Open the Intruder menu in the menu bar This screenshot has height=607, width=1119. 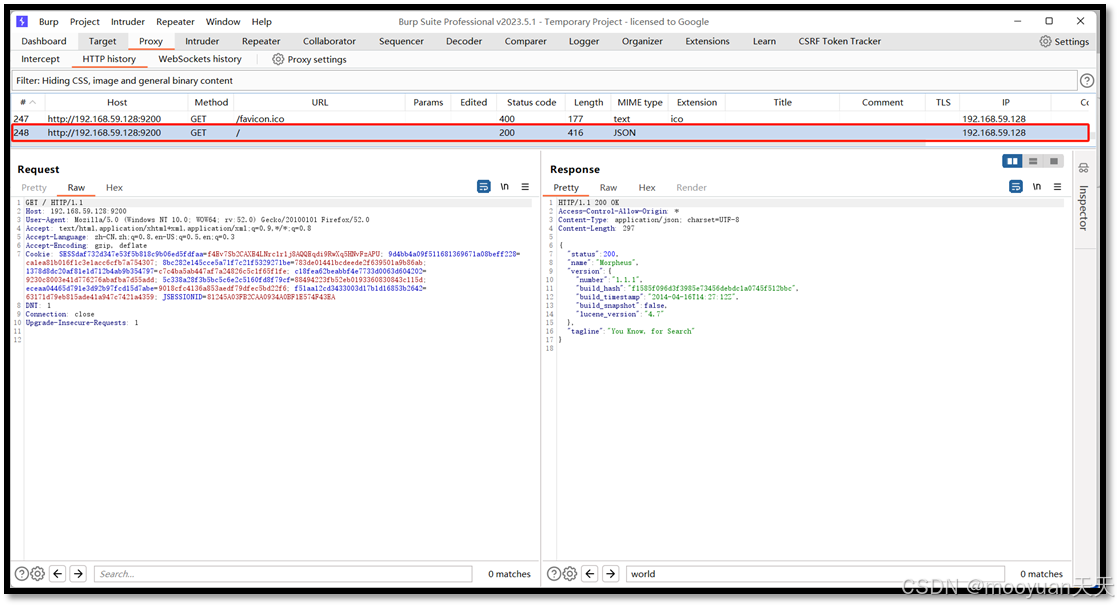pyautogui.click(x=130, y=21)
